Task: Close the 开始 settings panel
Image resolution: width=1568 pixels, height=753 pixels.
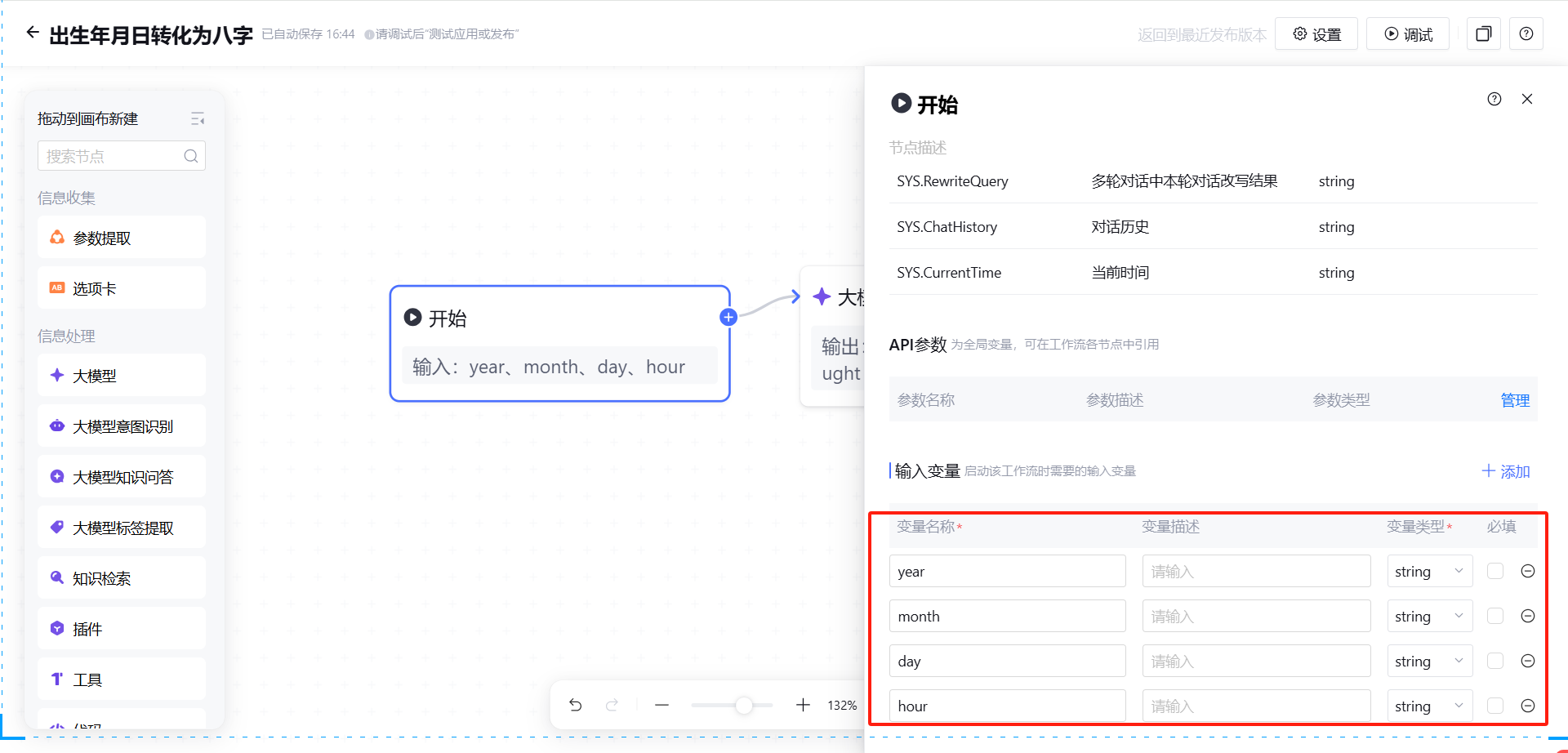Action: (x=1527, y=99)
